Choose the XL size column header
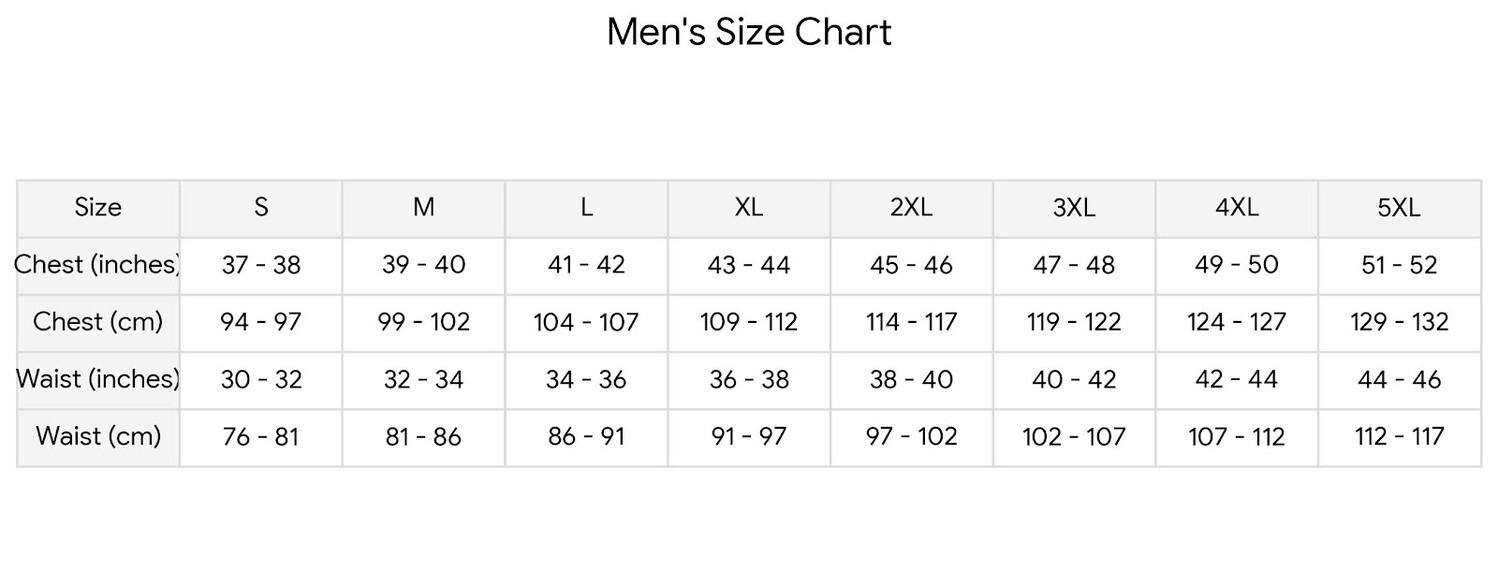 749,207
